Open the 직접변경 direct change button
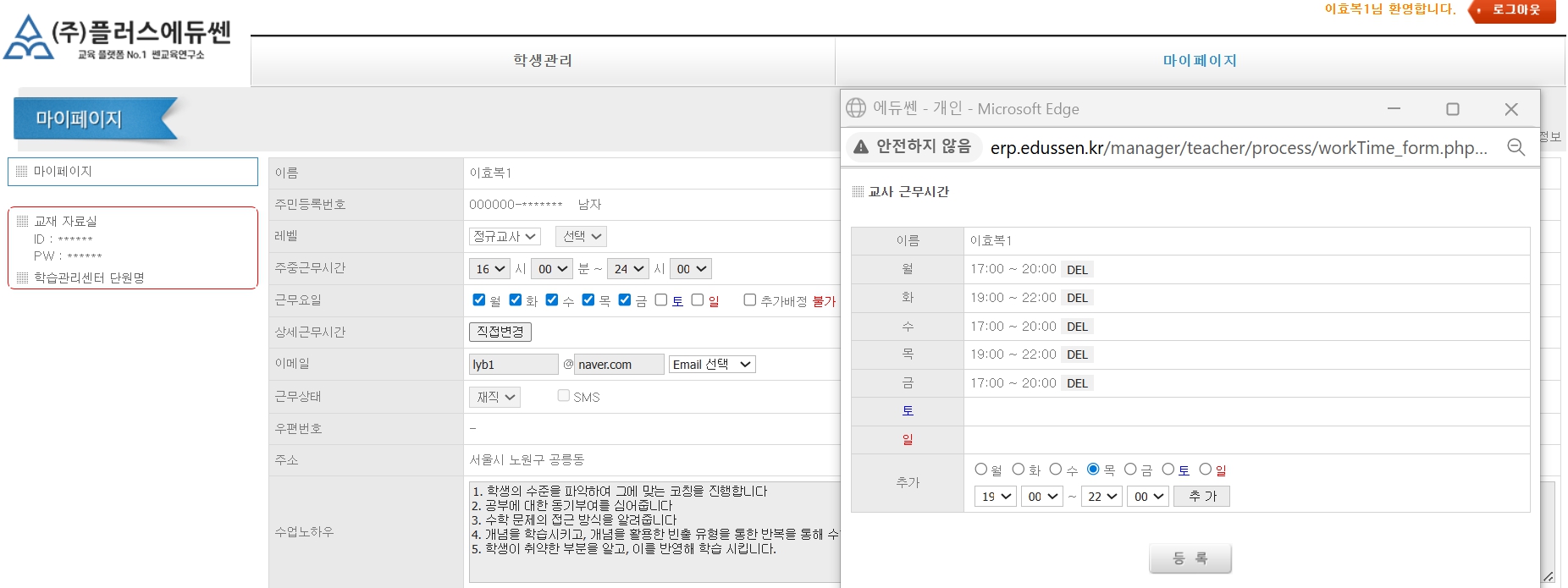Image resolution: width=1568 pixels, height=588 pixels. point(500,332)
